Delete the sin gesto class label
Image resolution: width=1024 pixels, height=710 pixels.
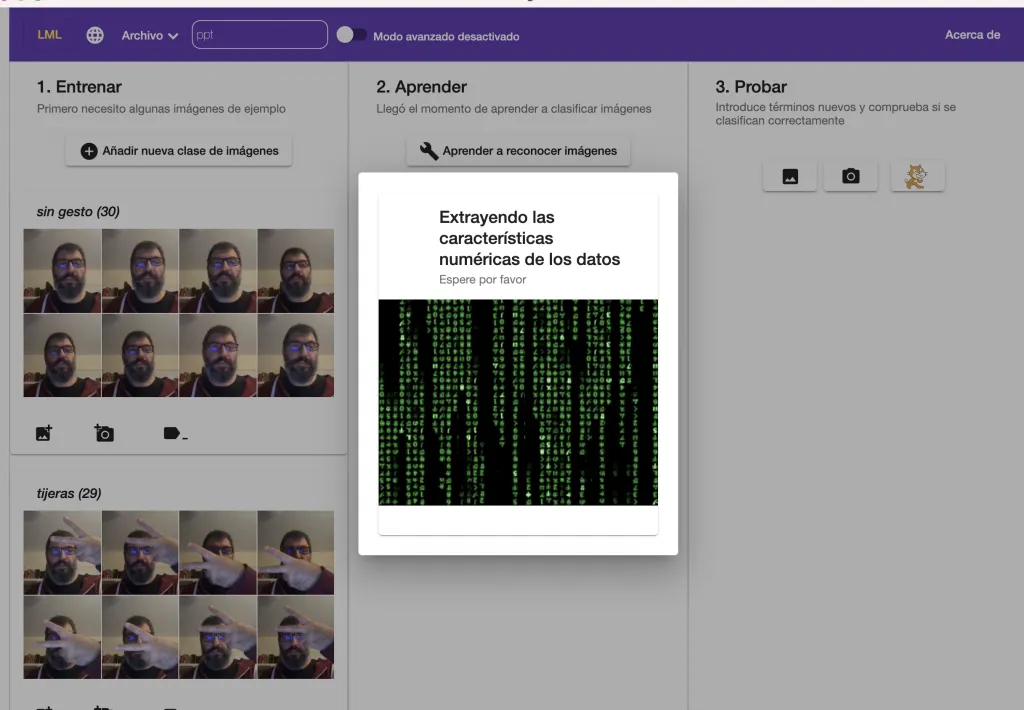pos(174,433)
